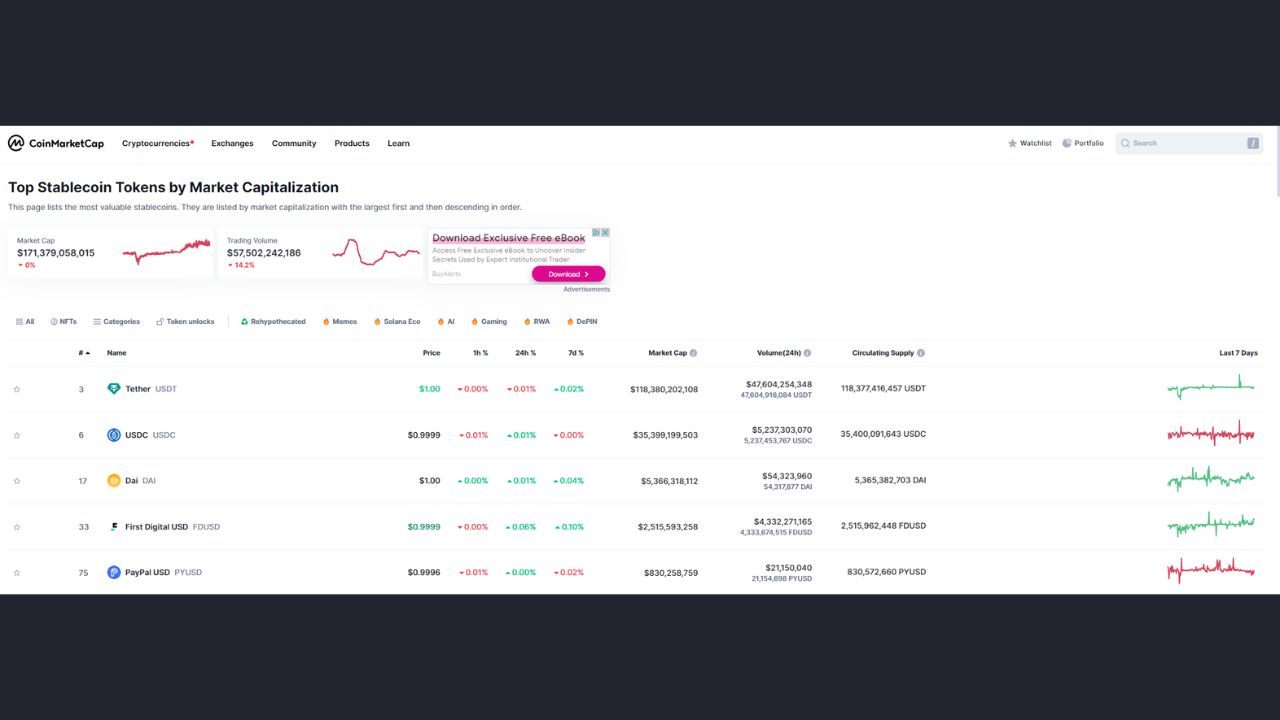Select the Gaming category filter
Image resolution: width=1280 pixels, height=720 pixels.
point(489,322)
